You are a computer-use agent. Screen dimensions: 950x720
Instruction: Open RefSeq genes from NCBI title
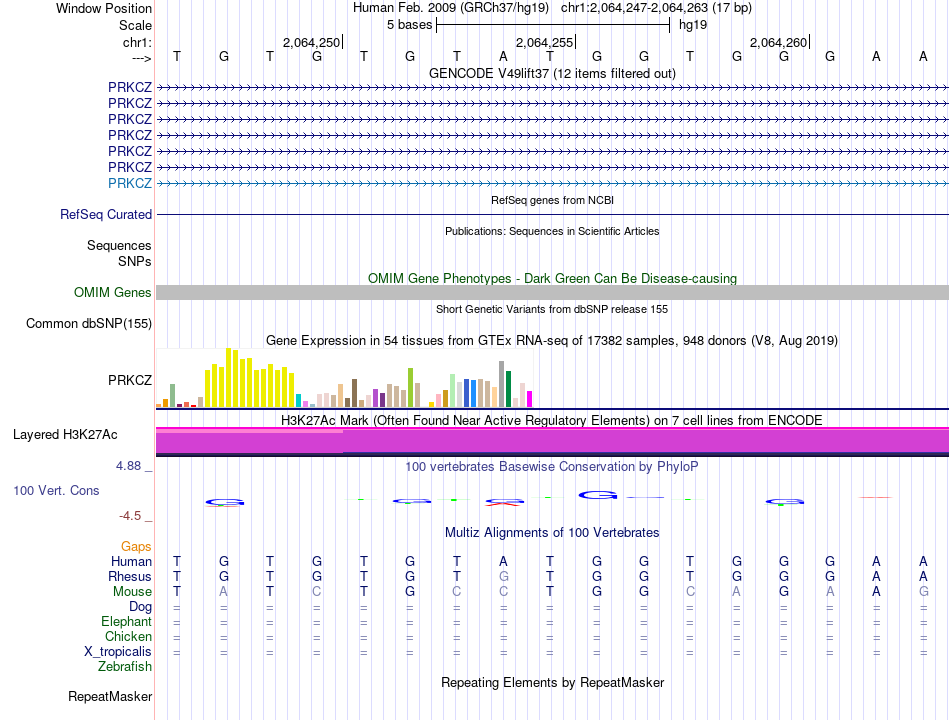(552, 200)
